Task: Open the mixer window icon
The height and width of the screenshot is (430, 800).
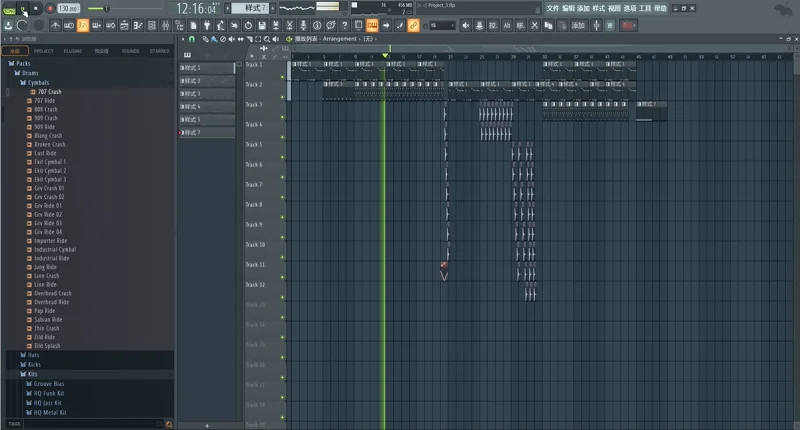Action: point(165,26)
